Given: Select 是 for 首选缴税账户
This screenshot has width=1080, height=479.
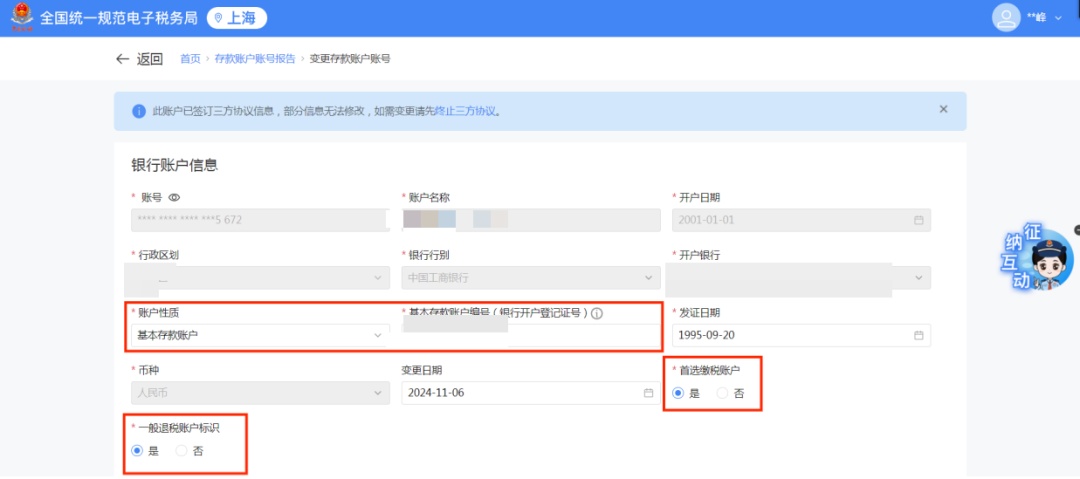Looking at the screenshot, I should [x=679, y=393].
